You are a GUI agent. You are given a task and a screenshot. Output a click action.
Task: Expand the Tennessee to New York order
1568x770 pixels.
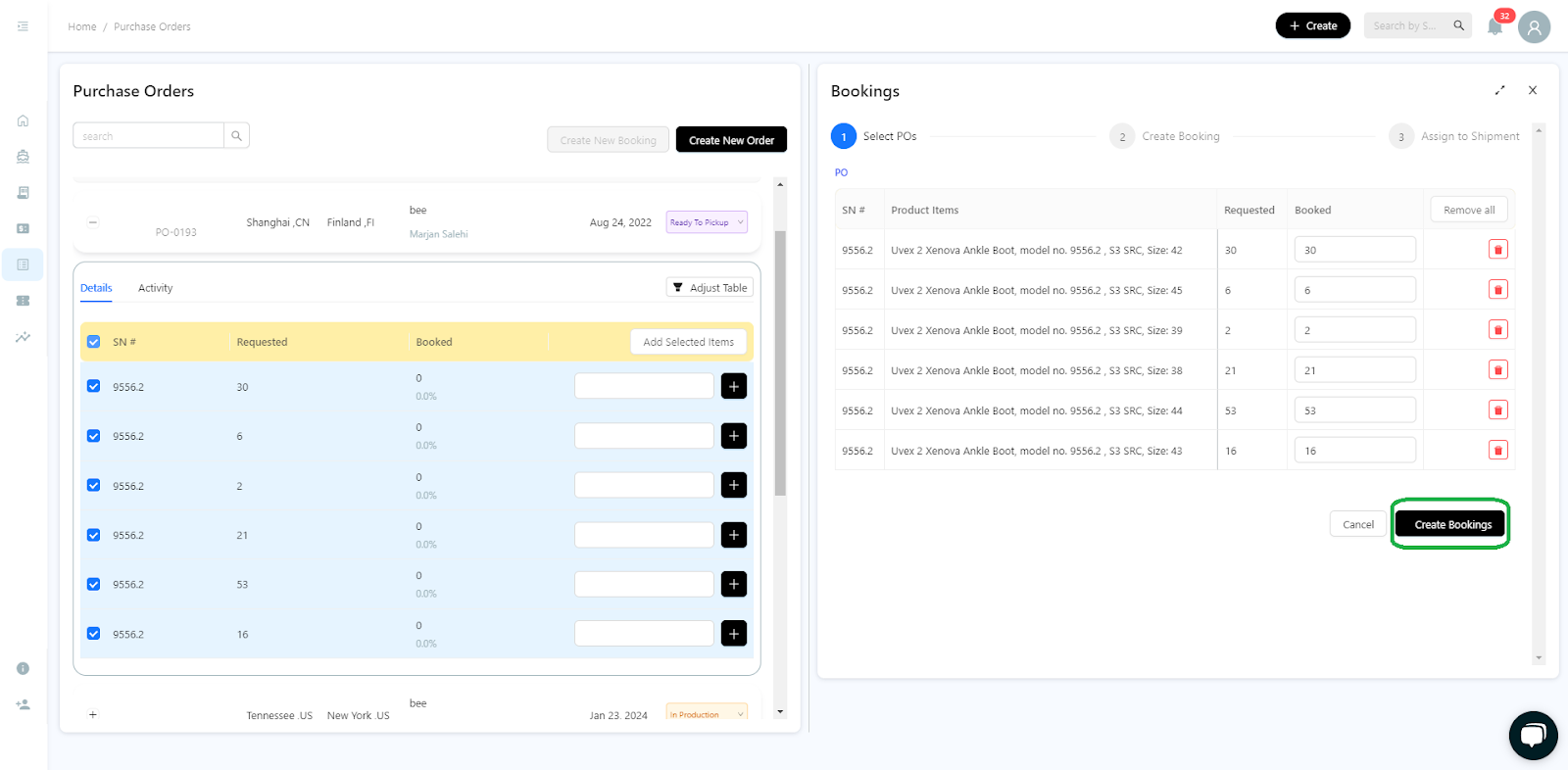[x=93, y=714]
